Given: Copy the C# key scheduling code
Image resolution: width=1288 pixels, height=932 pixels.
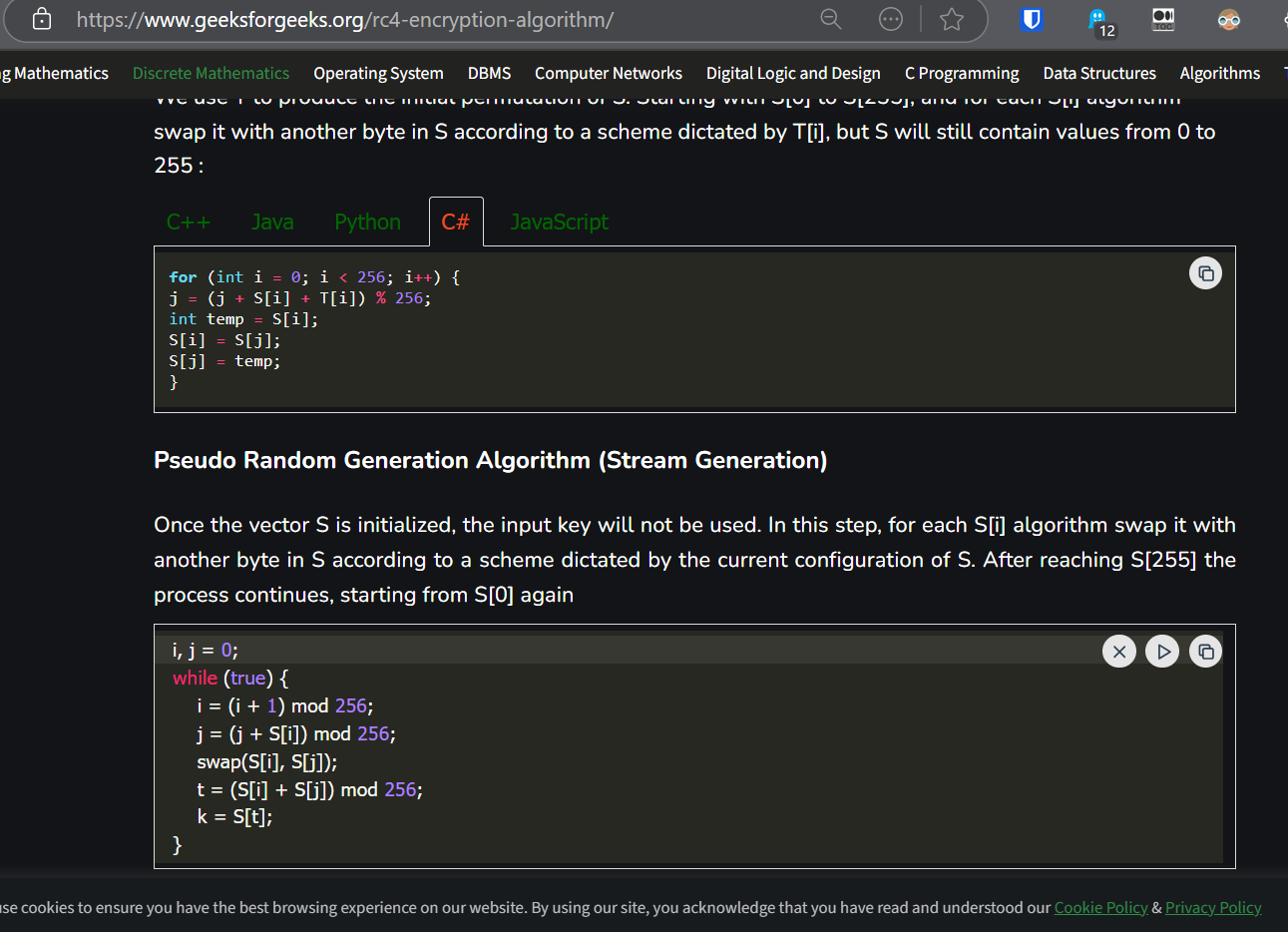Looking at the screenshot, I should click(1205, 273).
